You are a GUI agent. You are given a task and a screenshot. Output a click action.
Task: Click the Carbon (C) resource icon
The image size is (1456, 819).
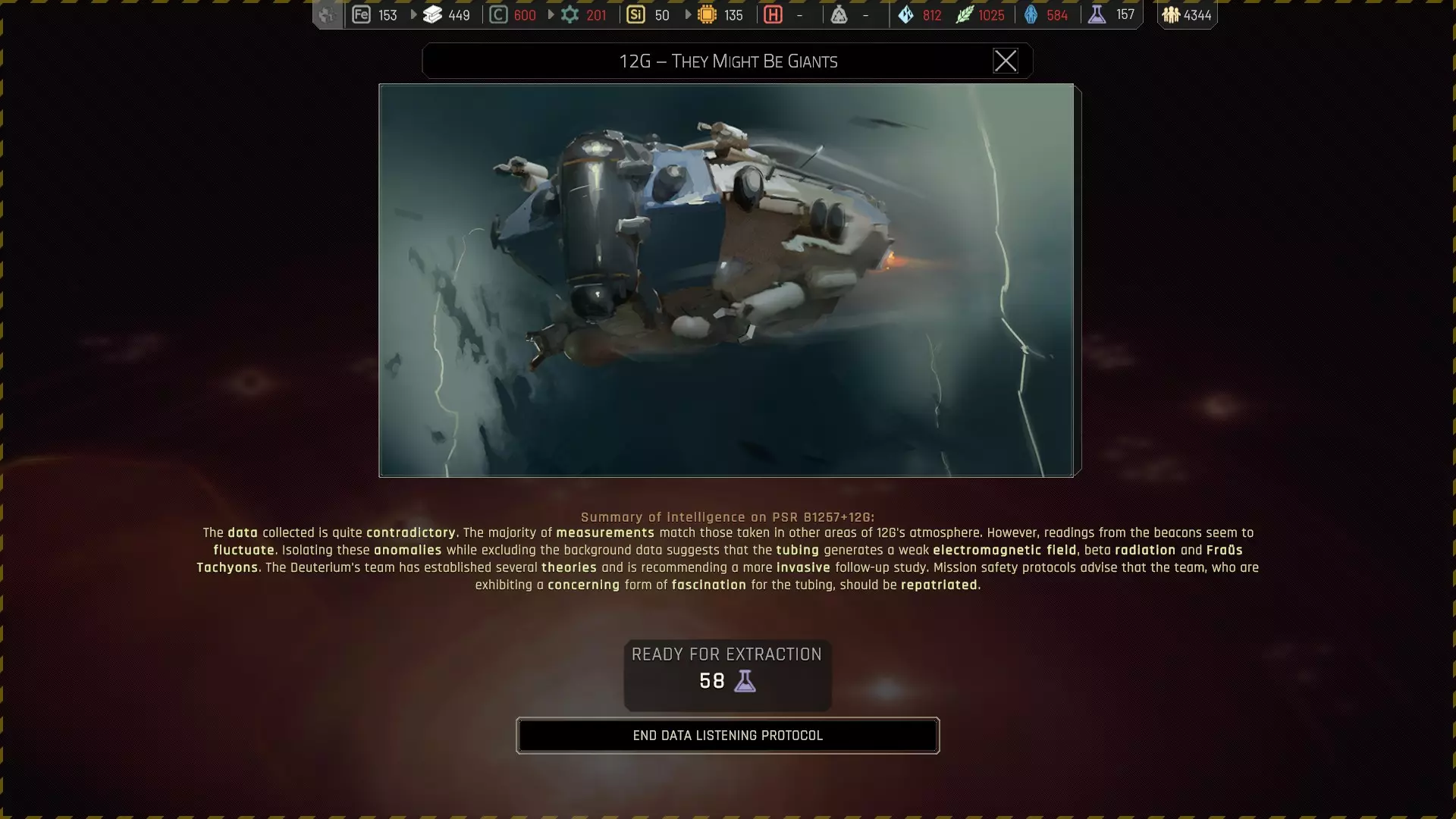[498, 14]
